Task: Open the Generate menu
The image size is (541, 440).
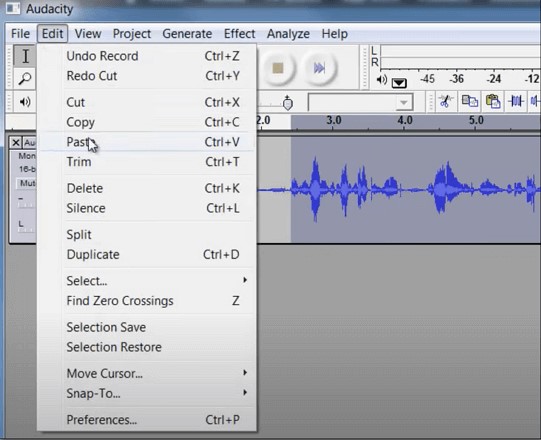Action: 187,34
